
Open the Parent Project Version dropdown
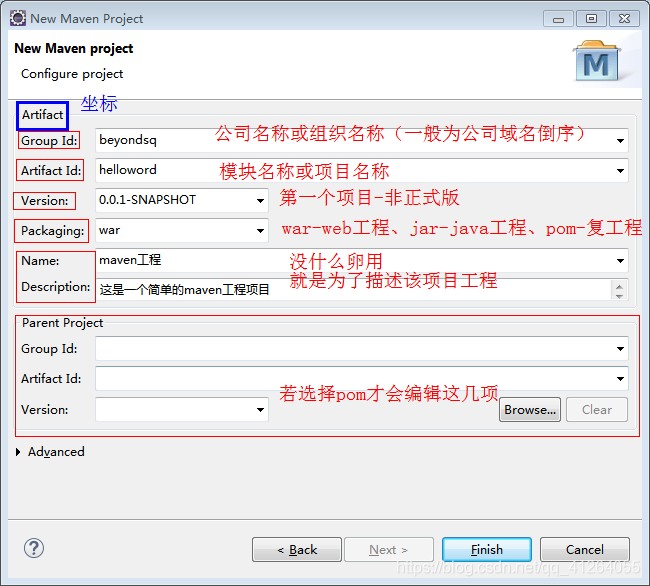click(x=260, y=409)
